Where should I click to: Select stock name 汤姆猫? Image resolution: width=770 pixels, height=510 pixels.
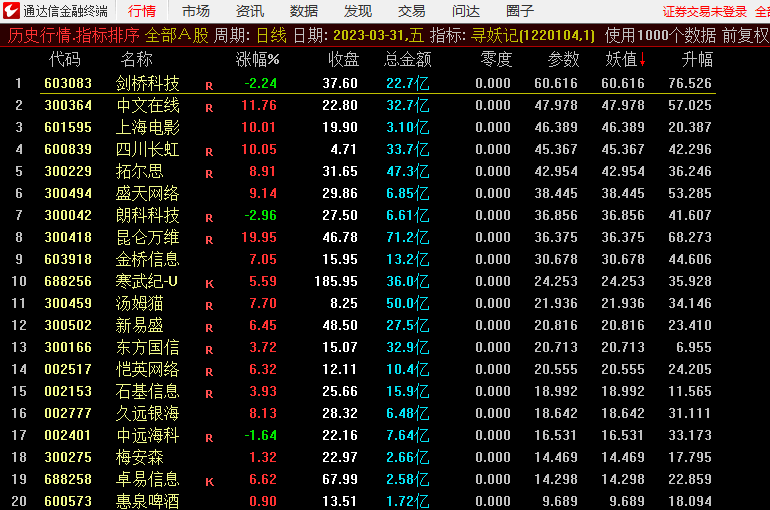point(139,303)
